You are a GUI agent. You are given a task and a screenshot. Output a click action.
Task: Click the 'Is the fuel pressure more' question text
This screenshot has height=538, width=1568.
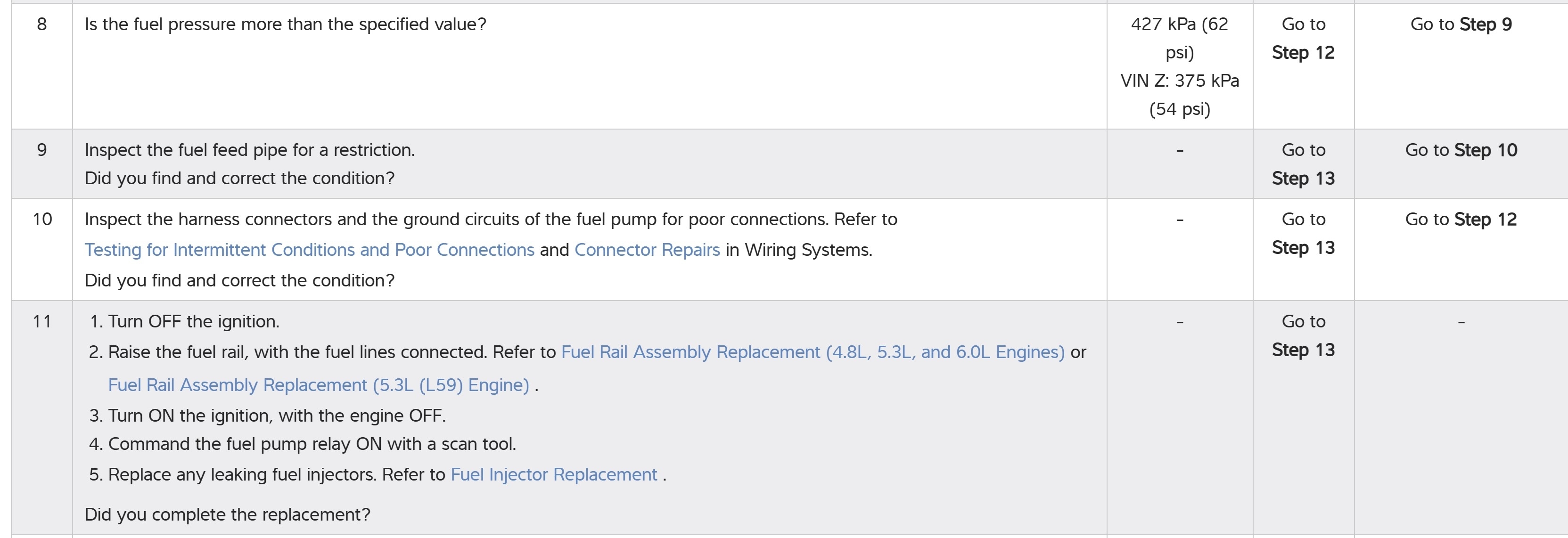285,24
